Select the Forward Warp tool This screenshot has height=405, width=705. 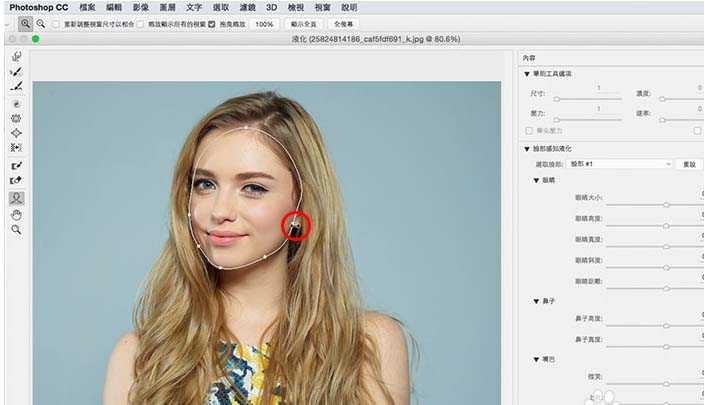[x=17, y=57]
